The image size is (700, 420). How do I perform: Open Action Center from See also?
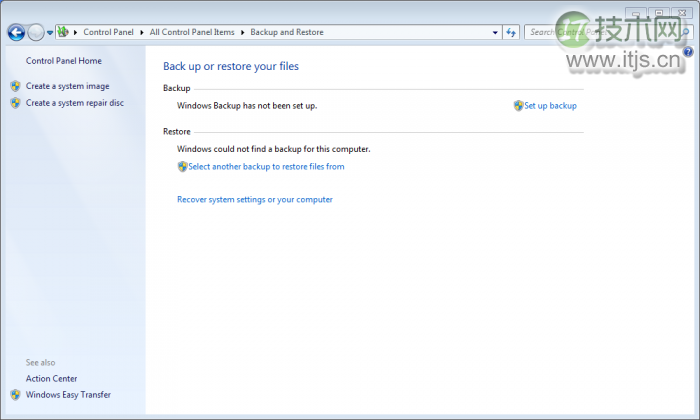[x=51, y=378]
